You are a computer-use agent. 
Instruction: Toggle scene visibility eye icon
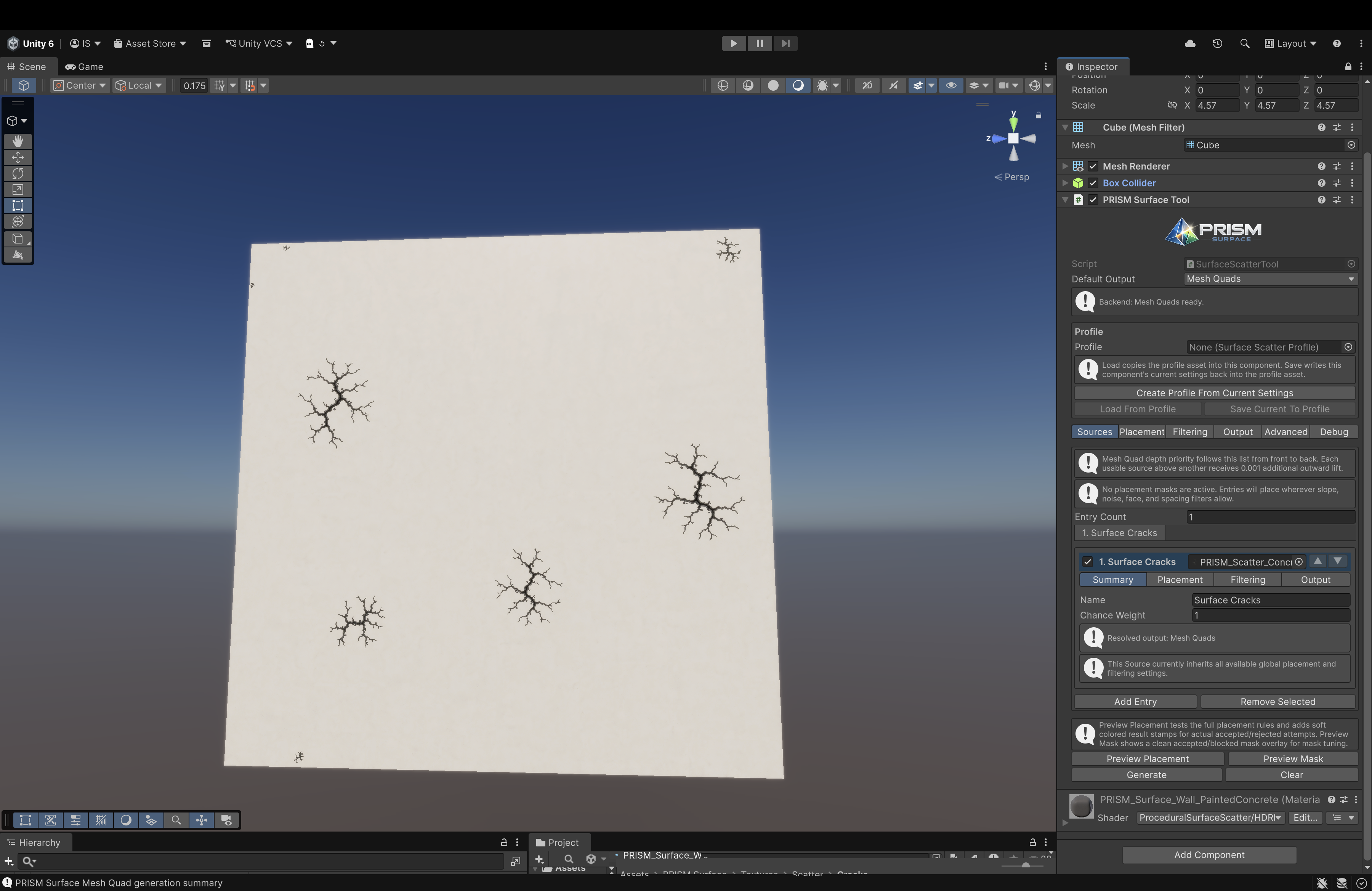tap(950, 85)
